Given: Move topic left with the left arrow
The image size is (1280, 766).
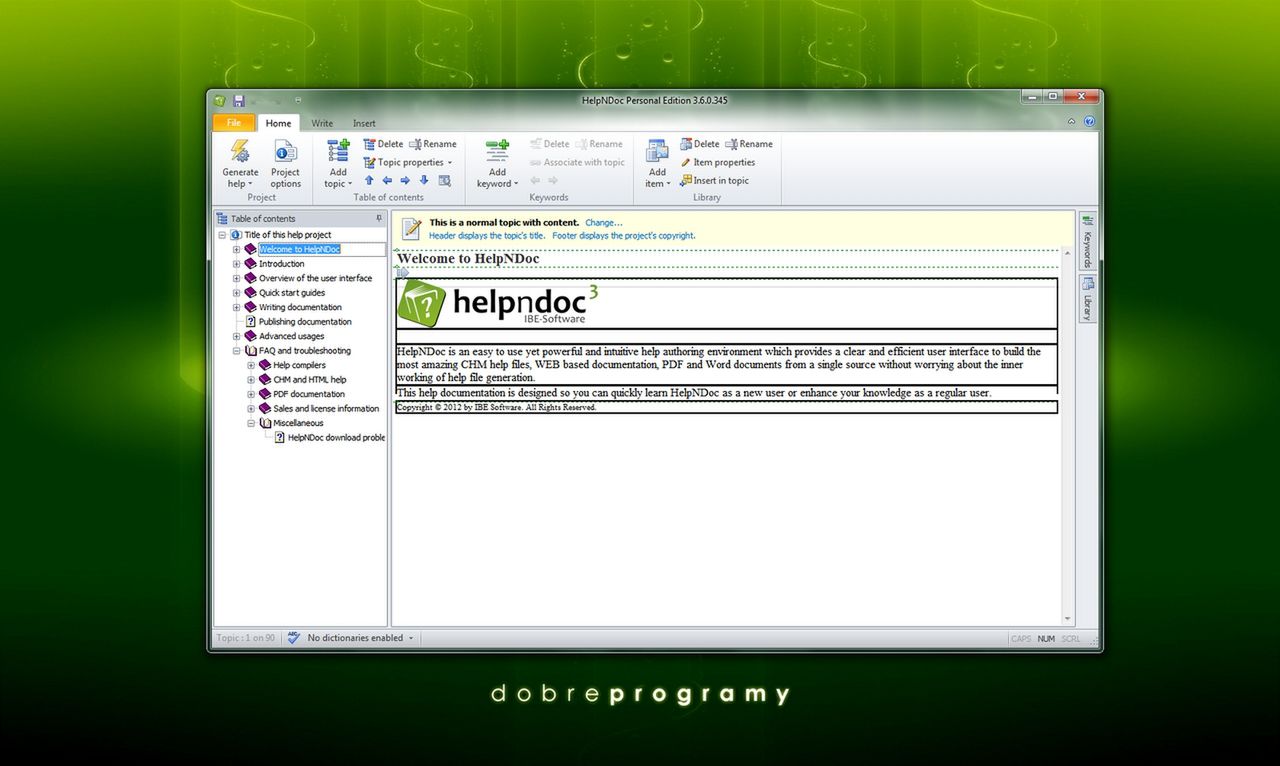Looking at the screenshot, I should pyautogui.click(x=387, y=181).
